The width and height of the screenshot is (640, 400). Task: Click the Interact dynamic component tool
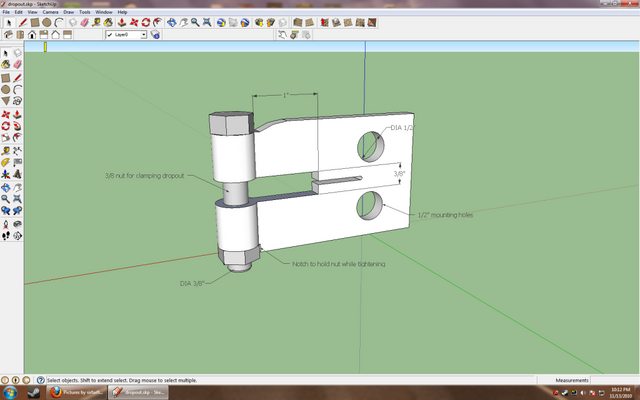click(282, 35)
